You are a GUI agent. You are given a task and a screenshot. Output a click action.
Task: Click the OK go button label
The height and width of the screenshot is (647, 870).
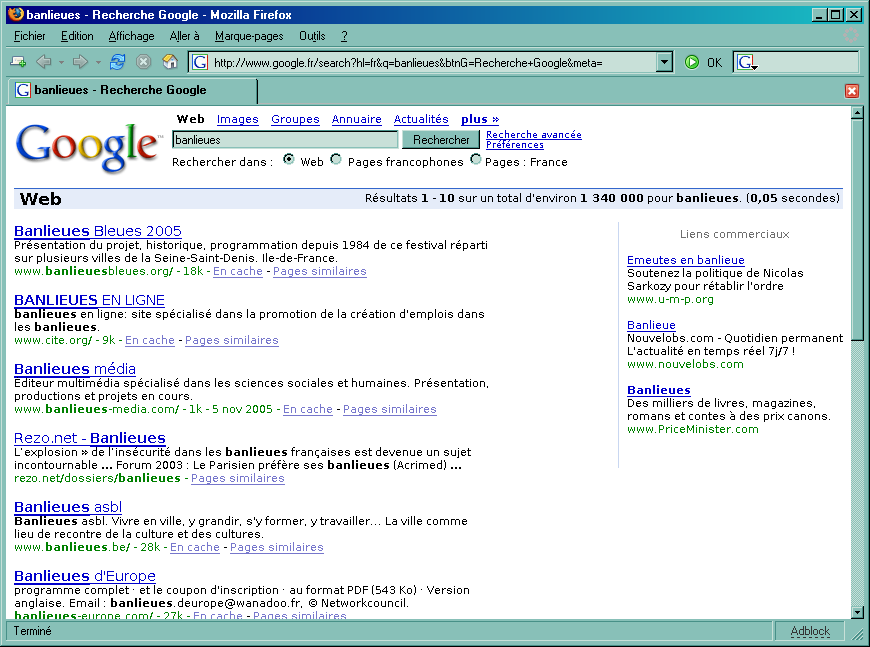[x=715, y=63]
